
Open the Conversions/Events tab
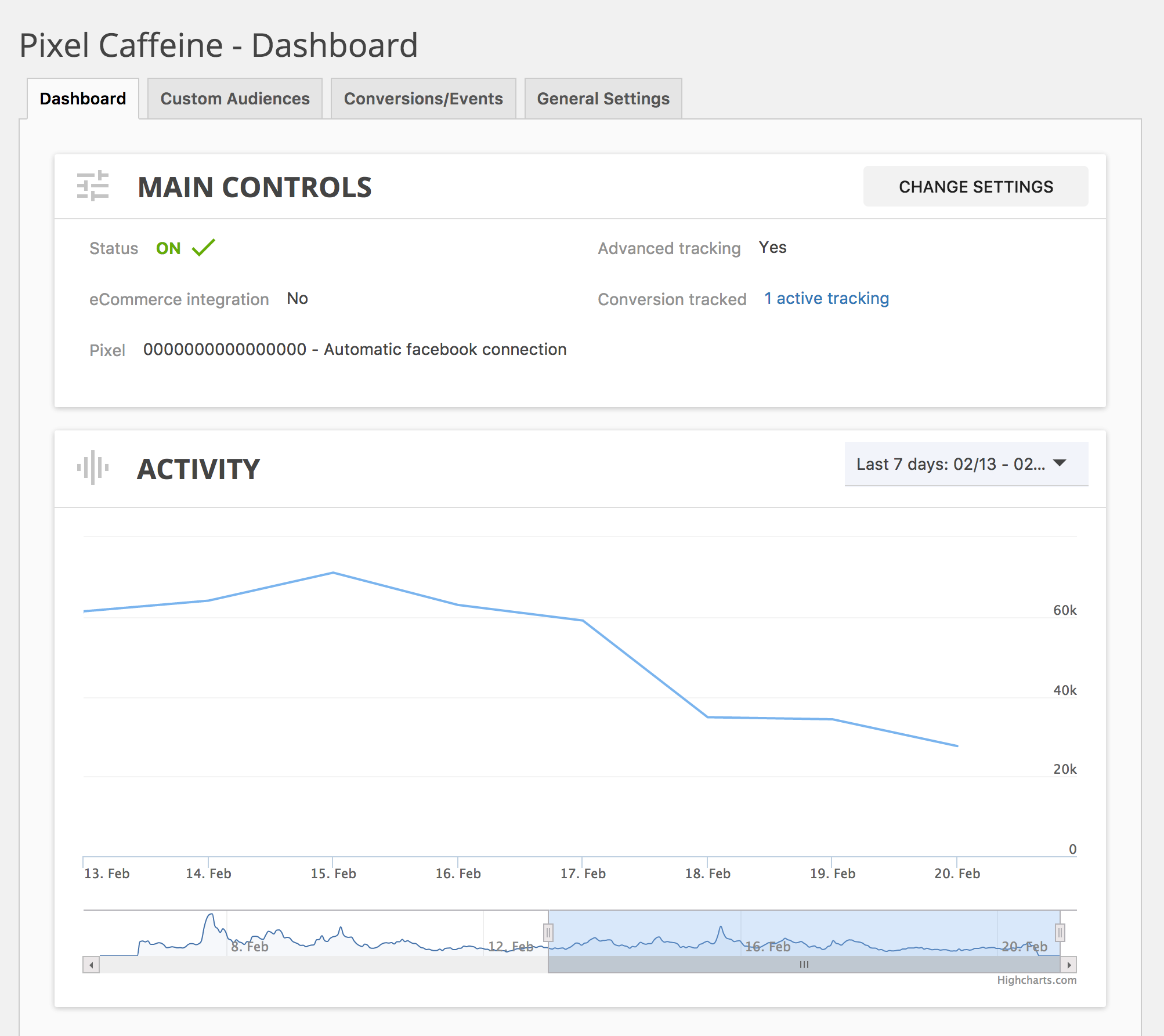[x=423, y=99]
